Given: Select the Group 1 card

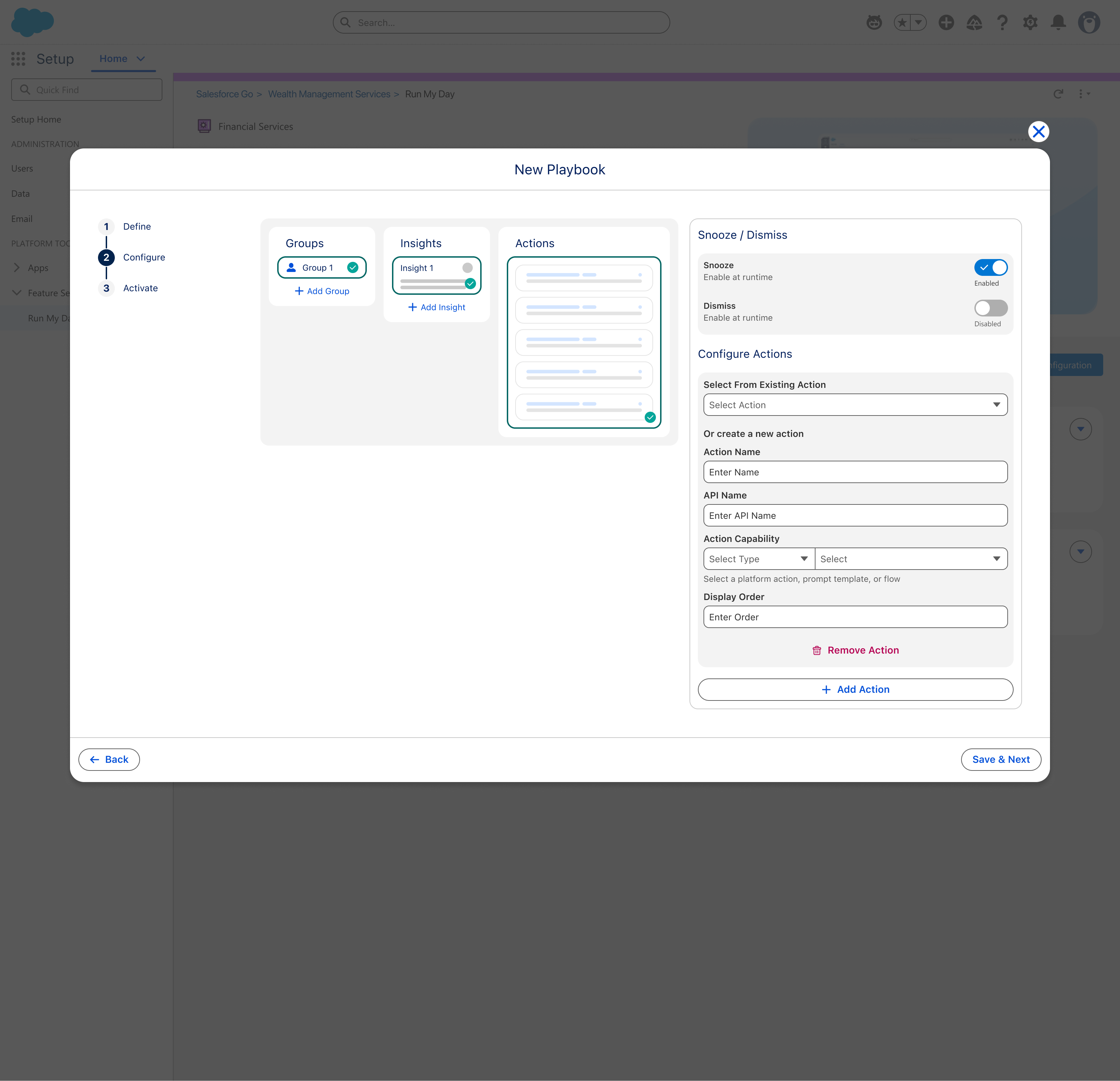Looking at the screenshot, I should 322,267.
